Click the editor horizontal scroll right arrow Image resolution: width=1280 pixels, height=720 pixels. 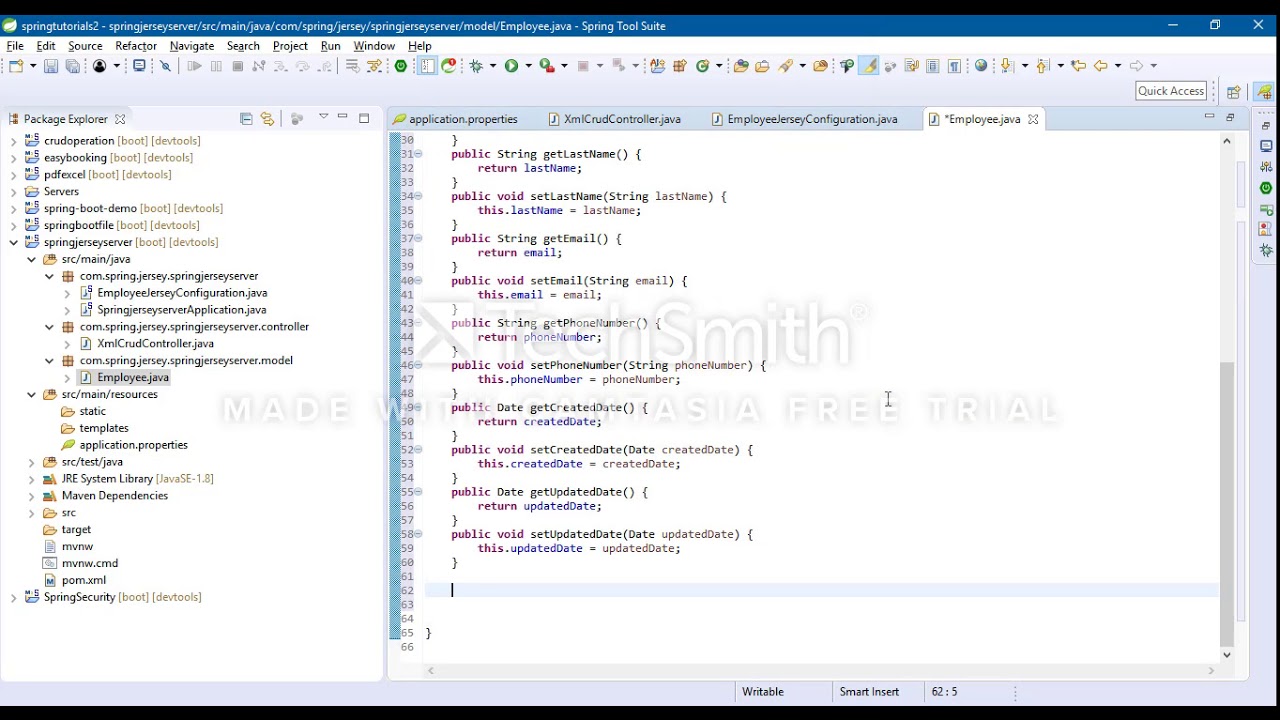[x=1211, y=671]
